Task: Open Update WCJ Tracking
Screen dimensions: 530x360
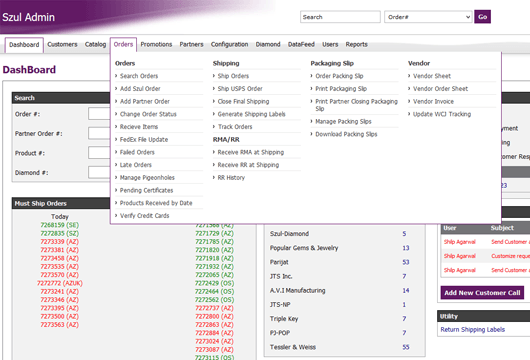Action: tap(442, 114)
